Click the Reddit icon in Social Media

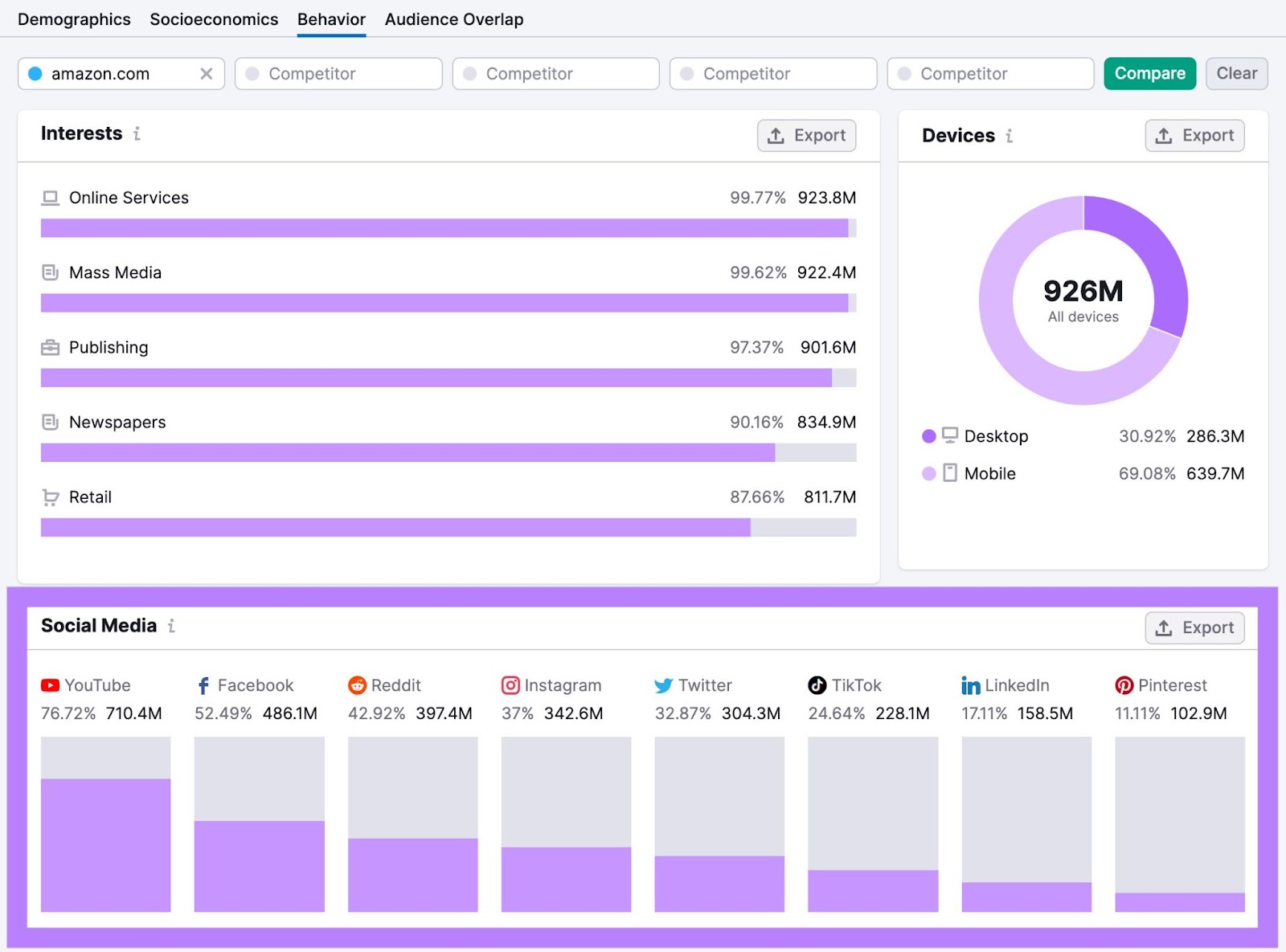[x=357, y=685]
